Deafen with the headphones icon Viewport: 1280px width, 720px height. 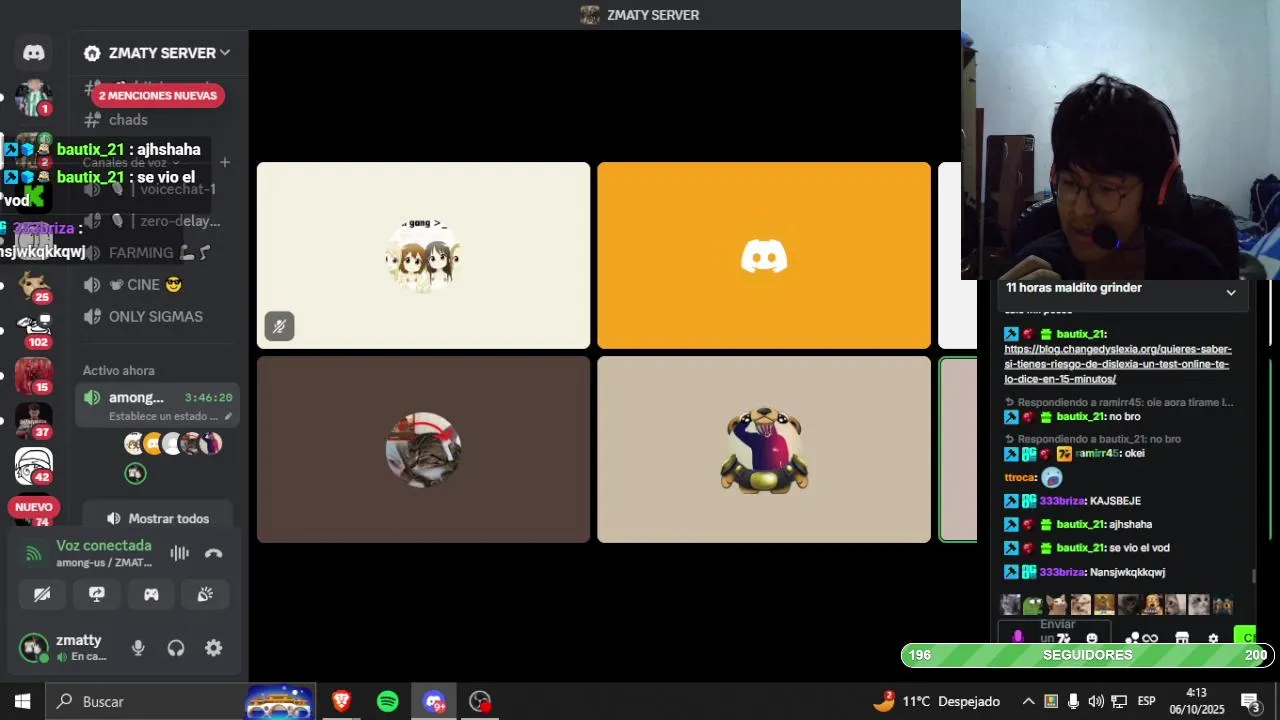(176, 648)
